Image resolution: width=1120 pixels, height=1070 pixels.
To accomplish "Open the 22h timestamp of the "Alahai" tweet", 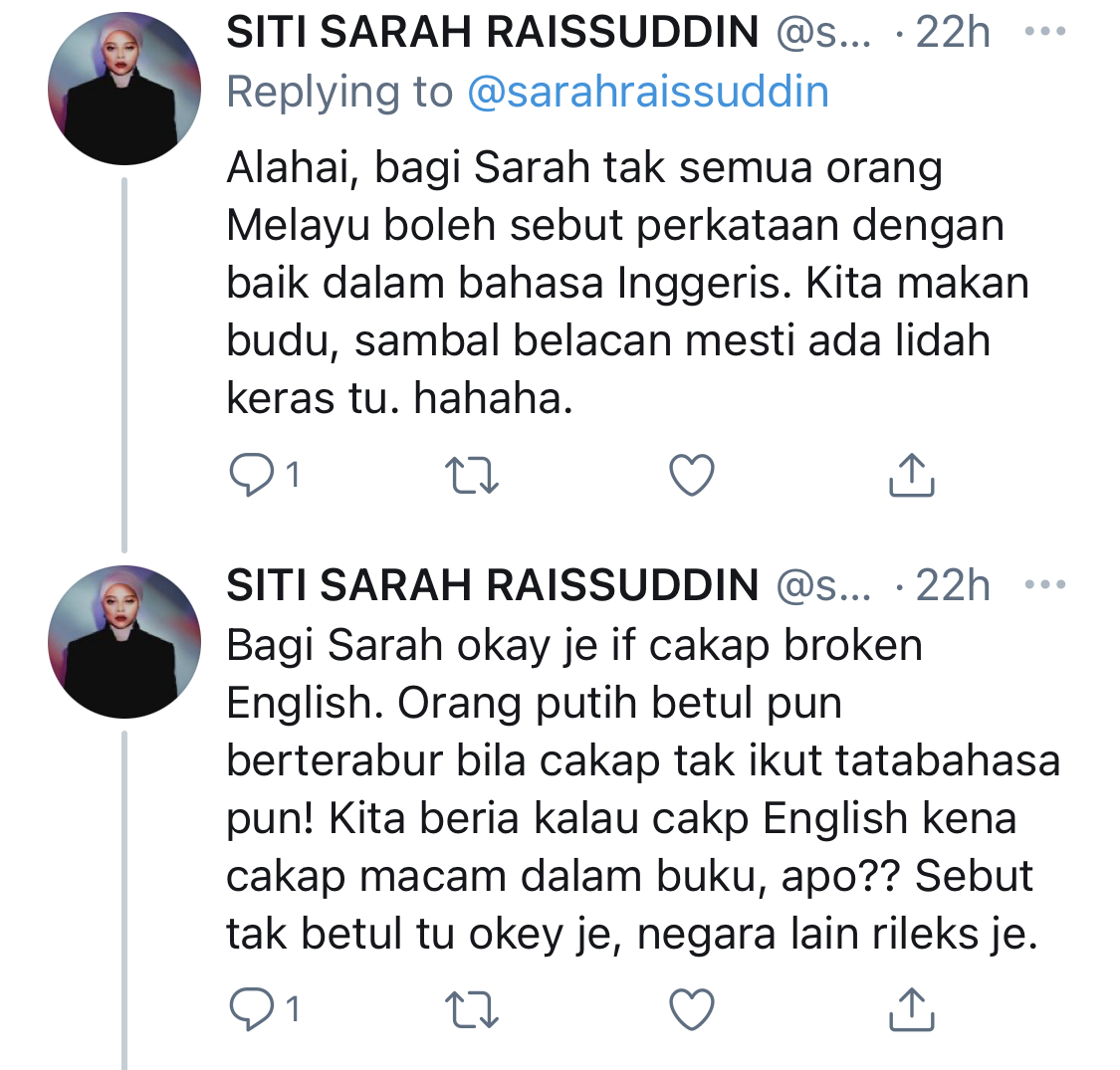I will 953,33.
